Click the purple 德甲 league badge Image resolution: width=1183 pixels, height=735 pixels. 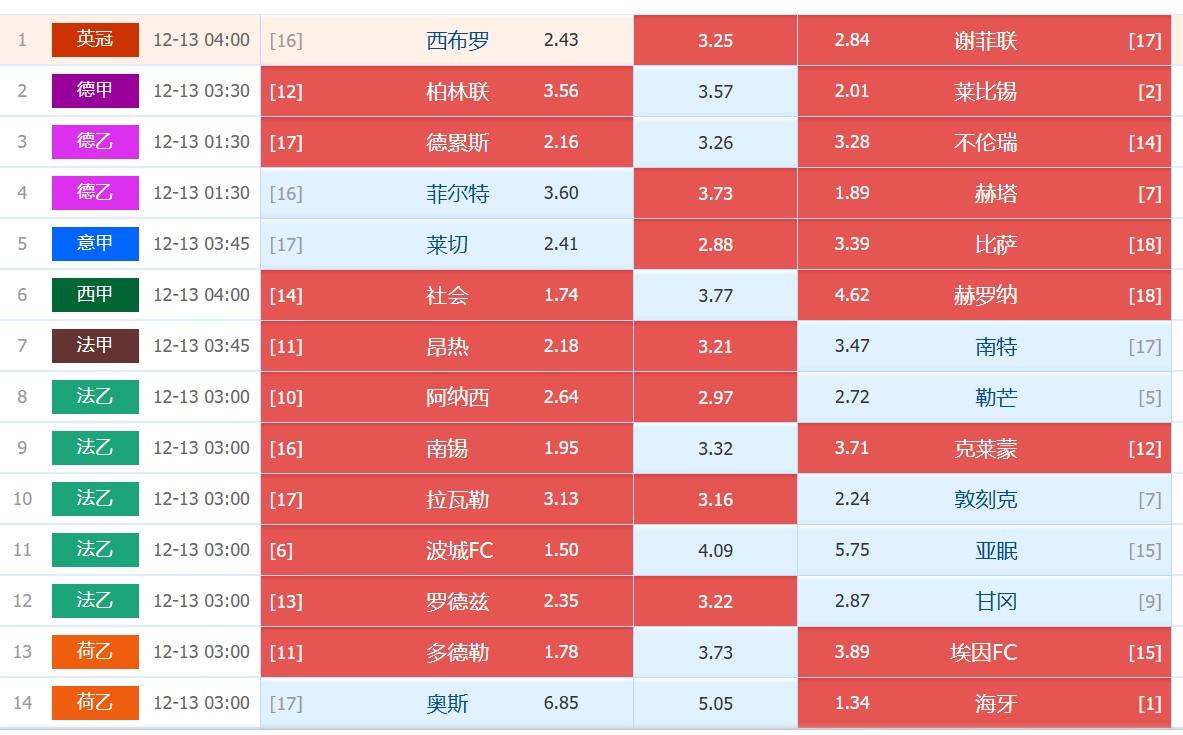coord(95,91)
